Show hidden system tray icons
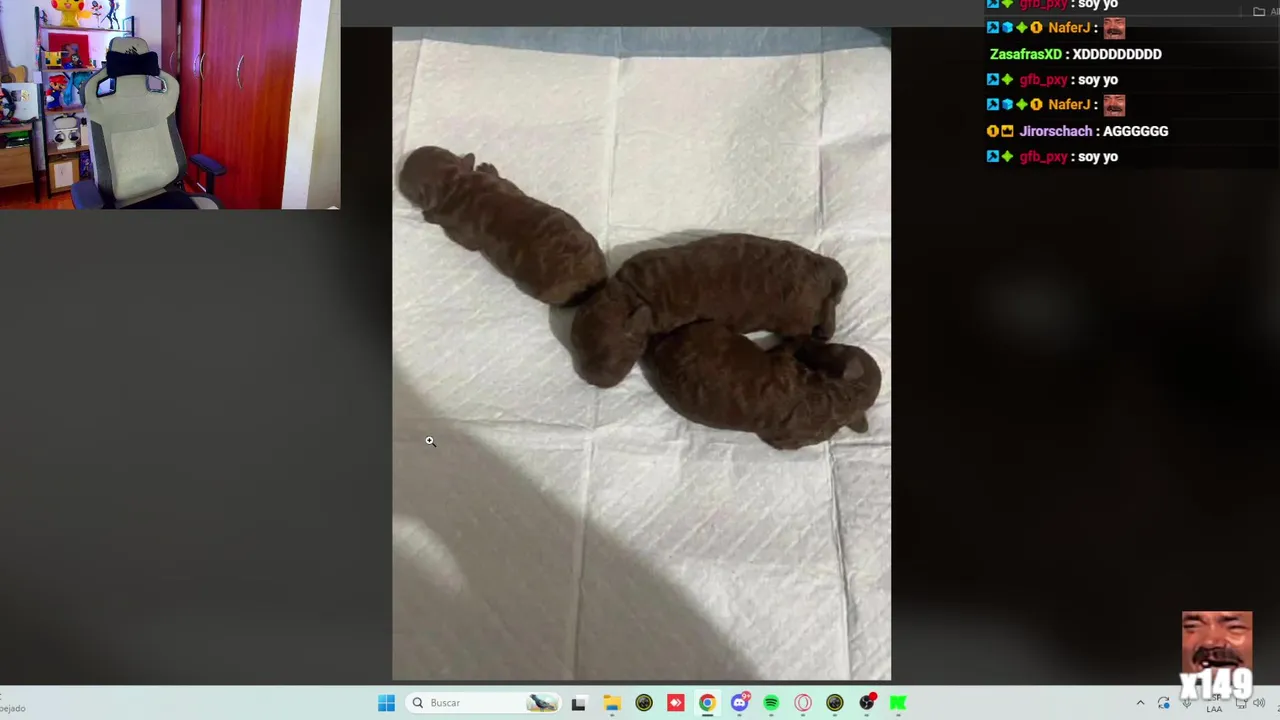Image resolution: width=1280 pixels, height=720 pixels. click(1140, 703)
